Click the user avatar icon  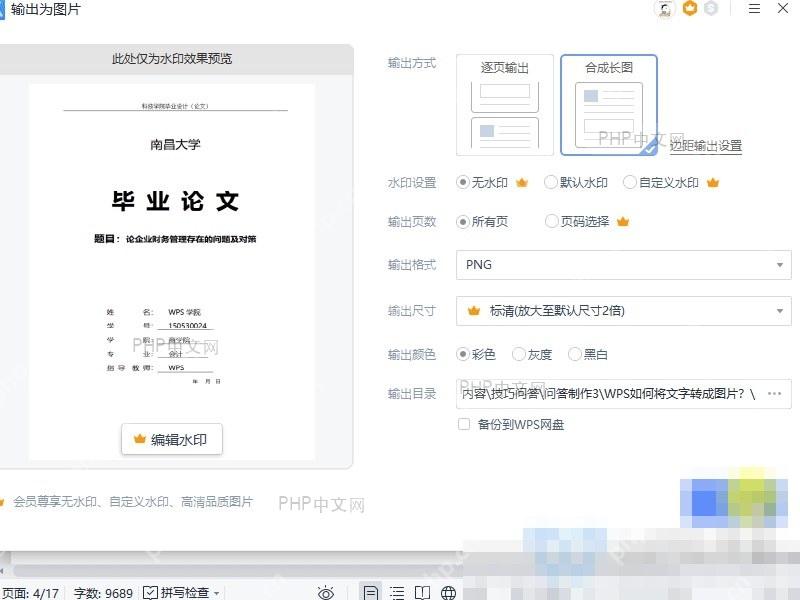(x=665, y=9)
